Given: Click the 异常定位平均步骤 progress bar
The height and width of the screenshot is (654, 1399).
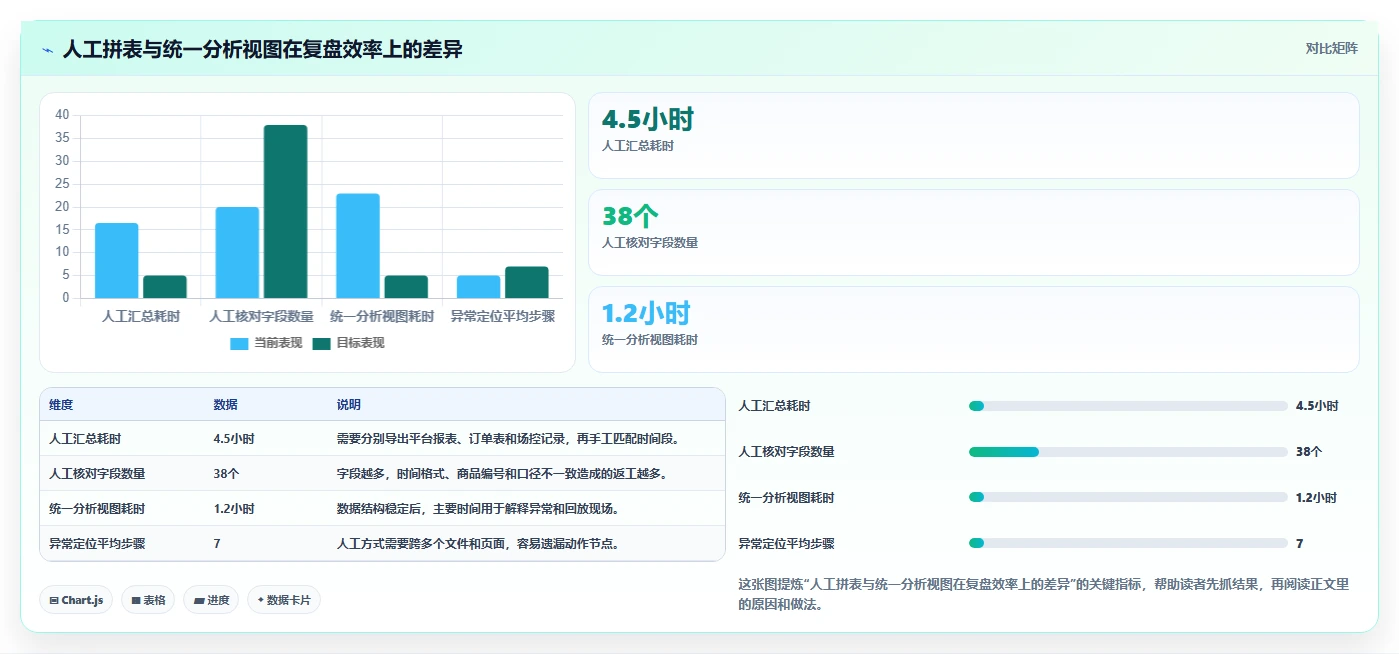Looking at the screenshot, I should [1128, 543].
